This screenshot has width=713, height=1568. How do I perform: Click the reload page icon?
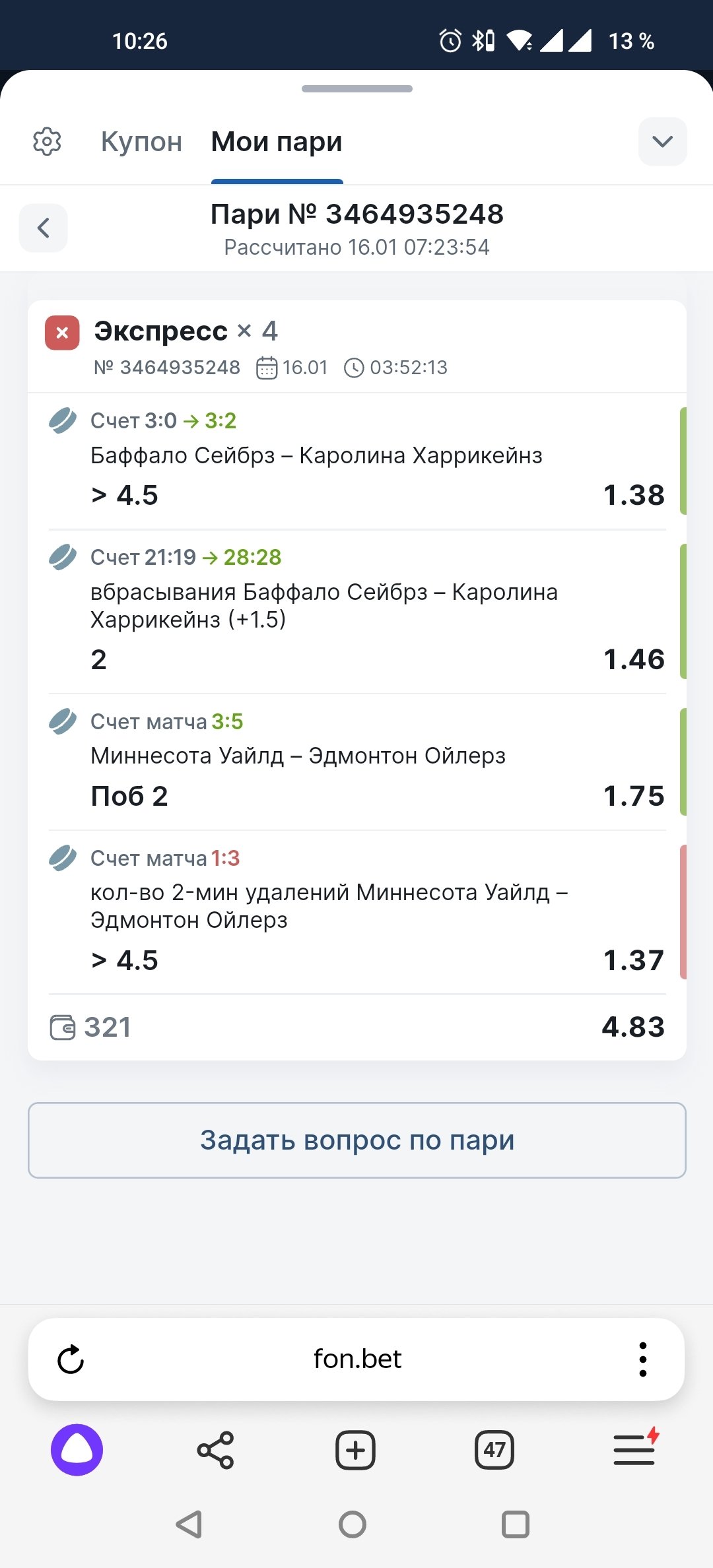point(71,1359)
